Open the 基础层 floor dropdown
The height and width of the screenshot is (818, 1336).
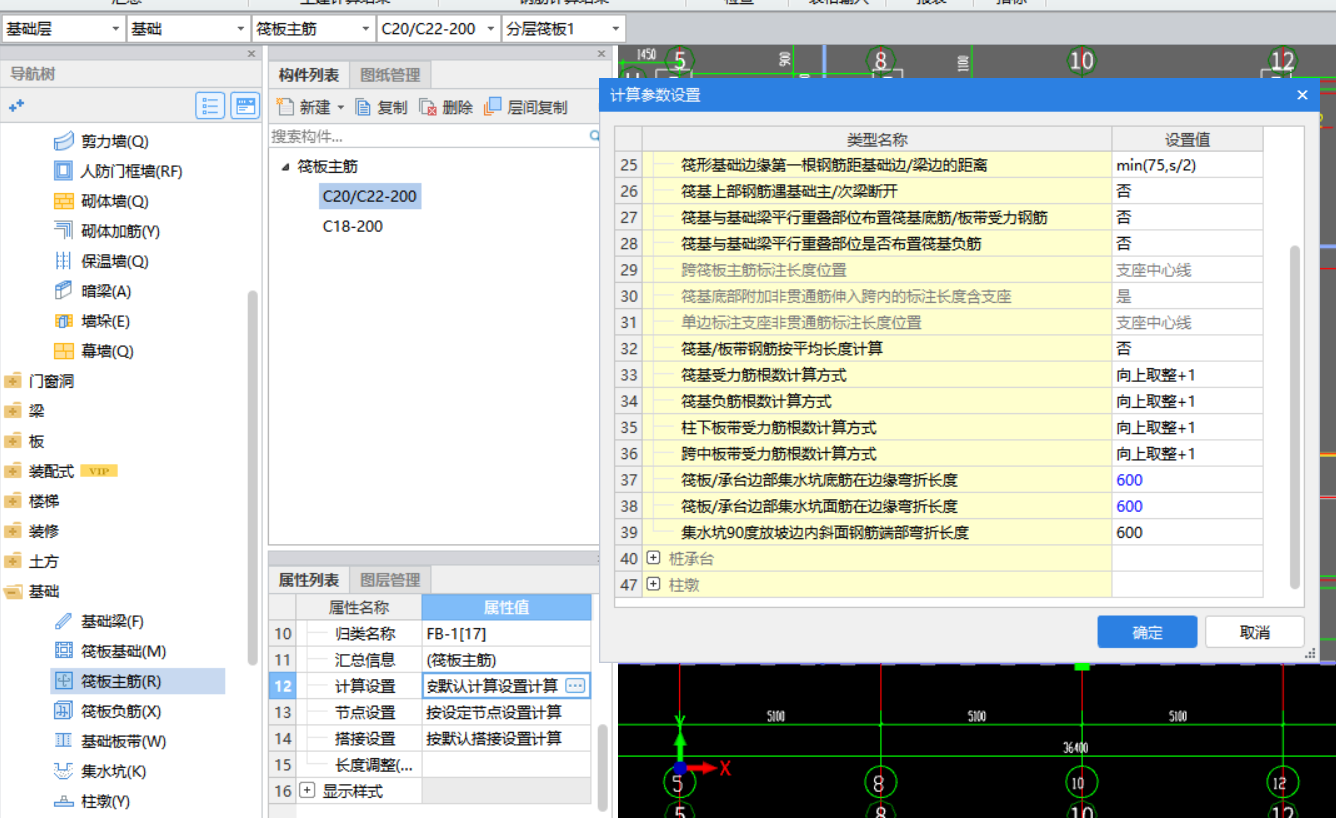[116, 29]
